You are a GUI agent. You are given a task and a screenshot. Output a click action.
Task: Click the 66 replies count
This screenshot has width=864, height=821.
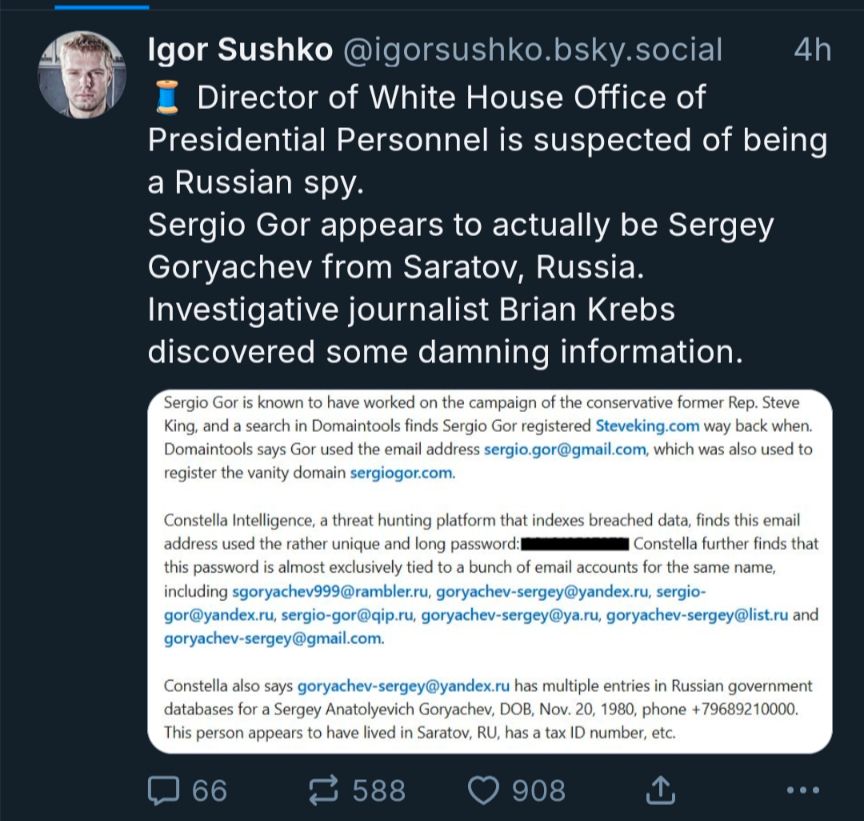209,791
